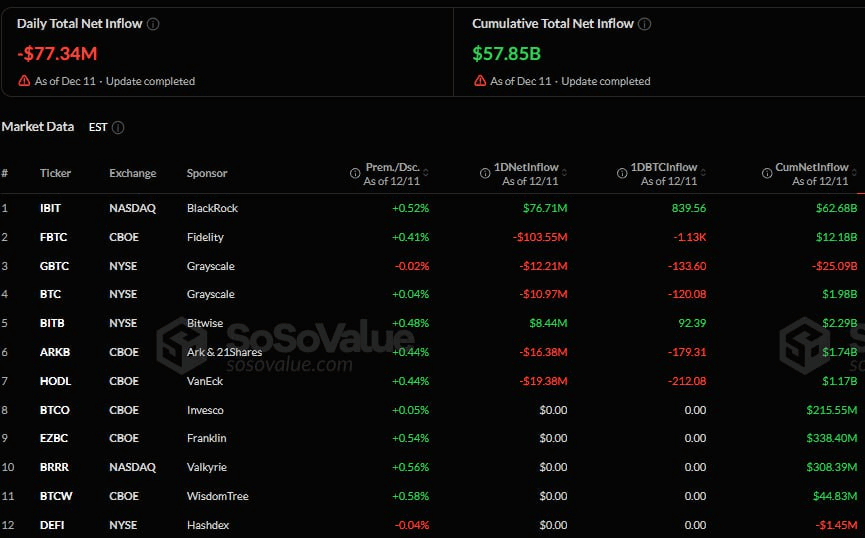Open the HODL VanEck ticker

pos(54,382)
